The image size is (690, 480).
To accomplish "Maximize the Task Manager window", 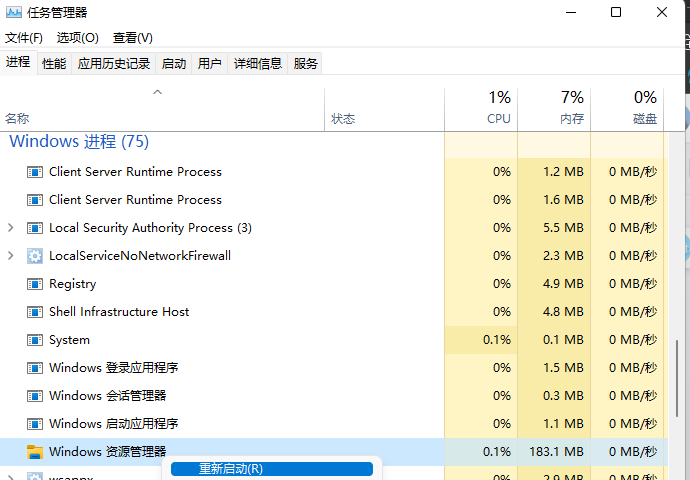I will [616, 12].
